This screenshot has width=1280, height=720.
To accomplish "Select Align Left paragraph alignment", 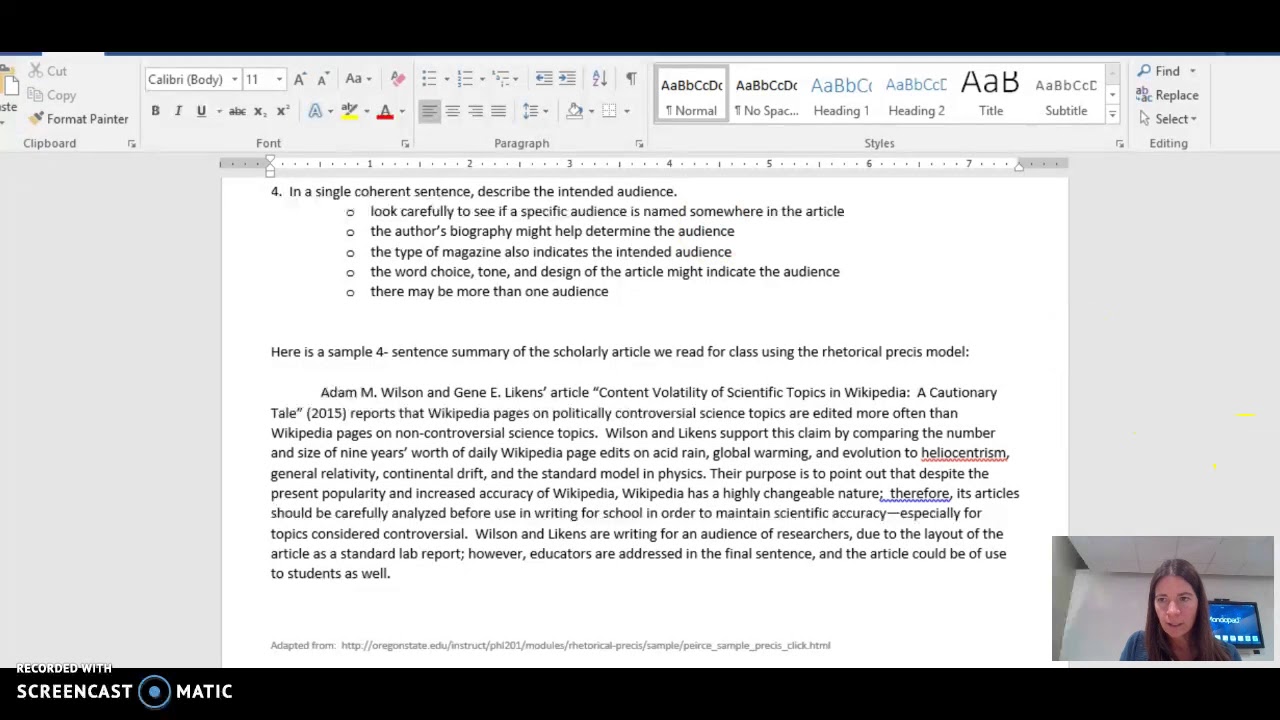I will pyautogui.click(x=429, y=111).
